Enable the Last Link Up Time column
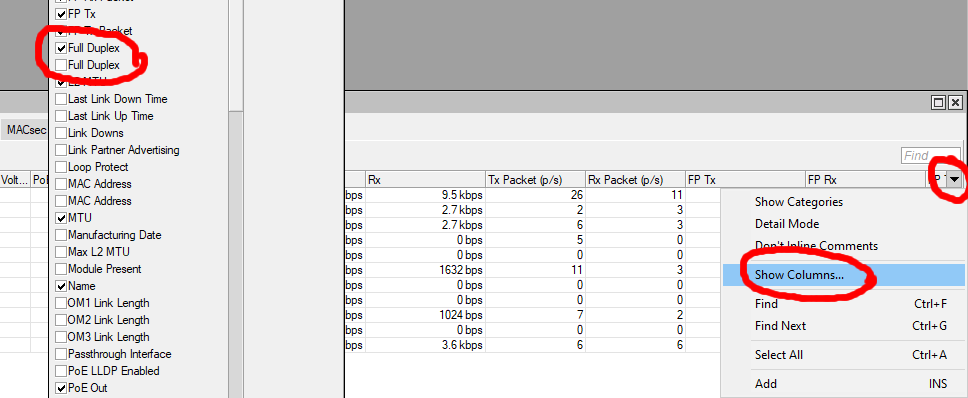The height and width of the screenshot is (398, 968). click(60, 116)
